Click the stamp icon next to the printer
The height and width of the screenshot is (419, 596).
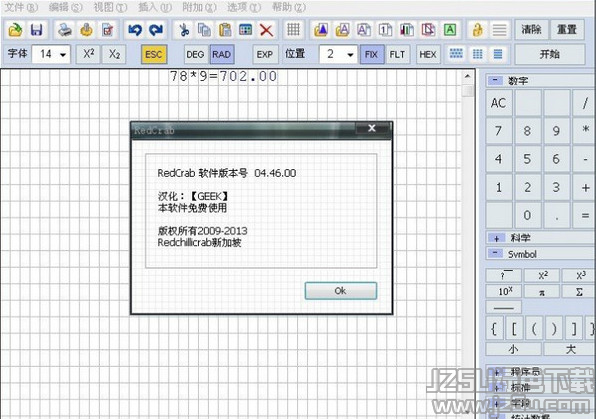[x=86, y=30]
